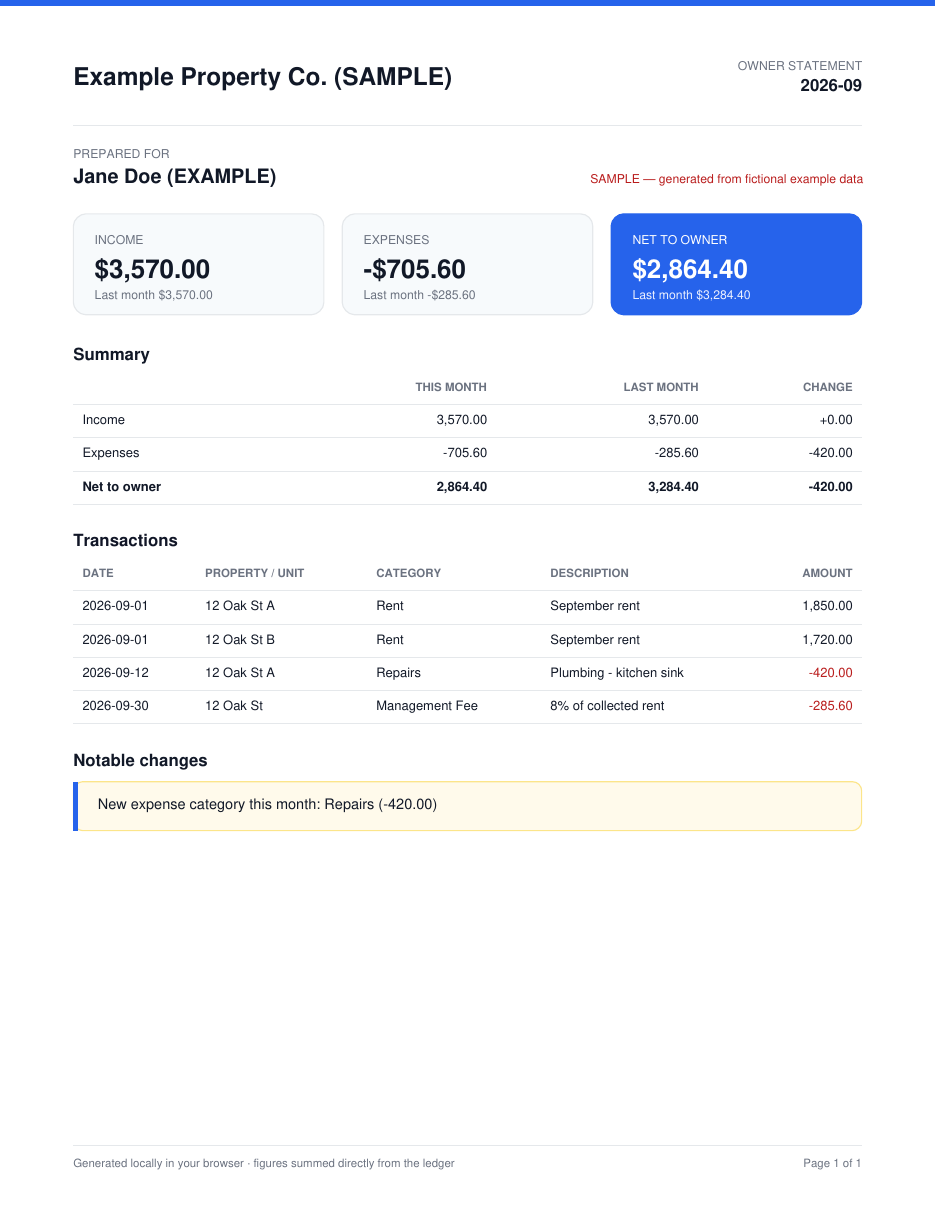Click the 'New expense category' Repairs notice
The width and height of the screenshot is (935, 1210).
tap(467, 806)
